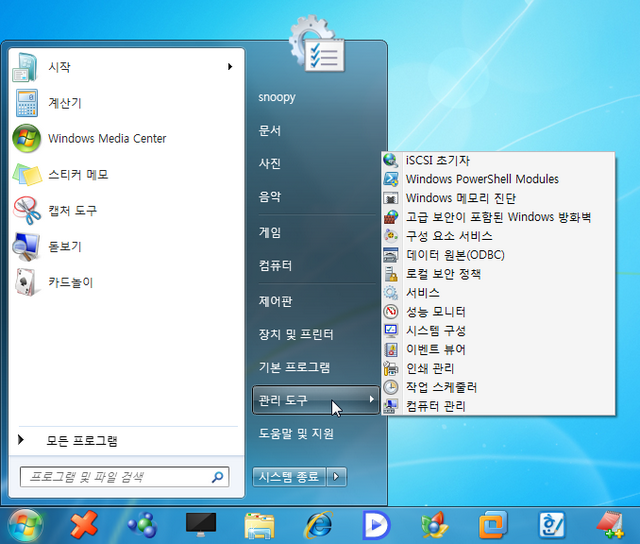Image resolution: width=640 pixels, height=544 pixels.
Task: Select '컴퓨터 관리' text entry
Action: tap(436, 406)
